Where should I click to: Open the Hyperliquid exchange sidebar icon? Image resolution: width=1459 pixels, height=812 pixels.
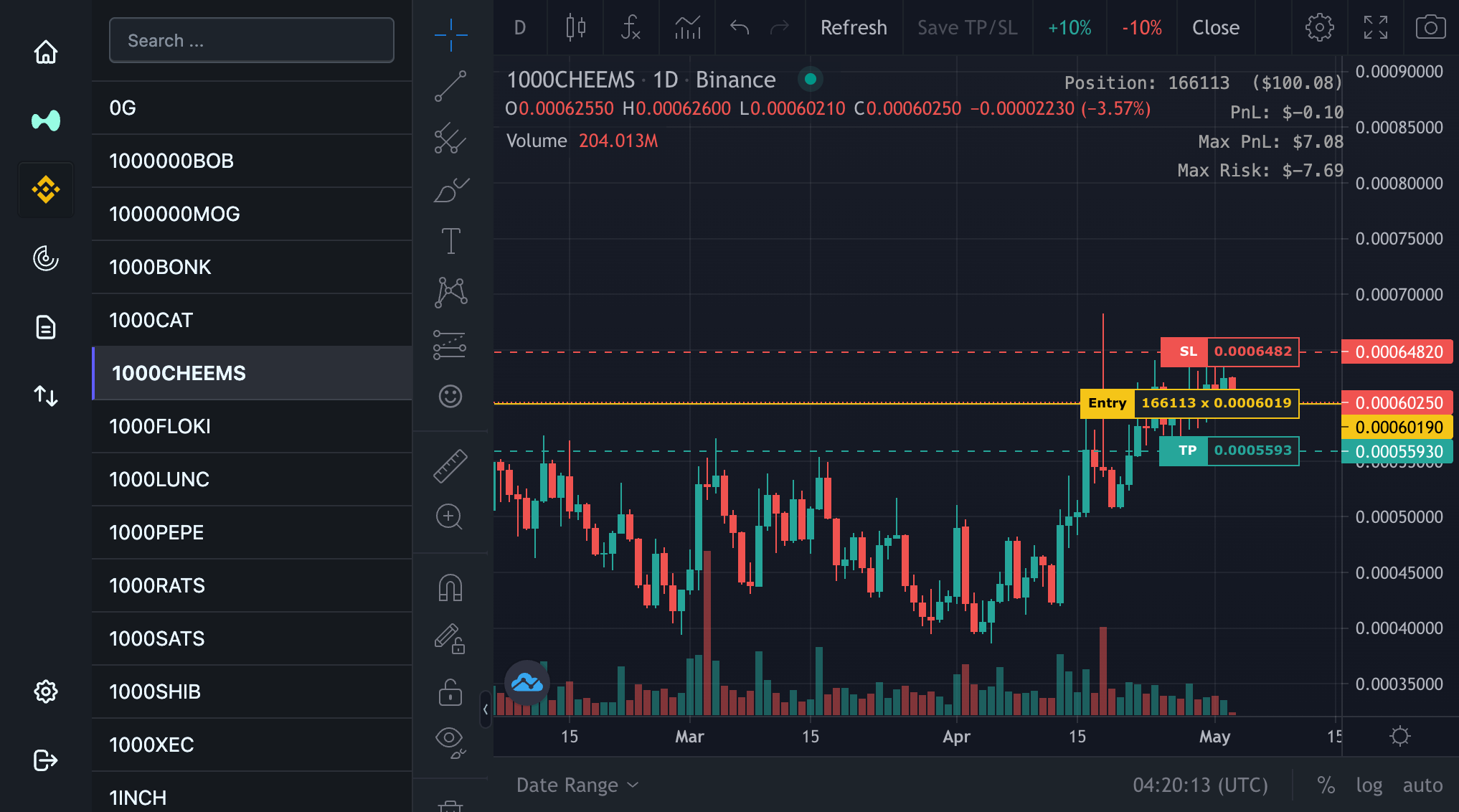(x=46, y=121)
